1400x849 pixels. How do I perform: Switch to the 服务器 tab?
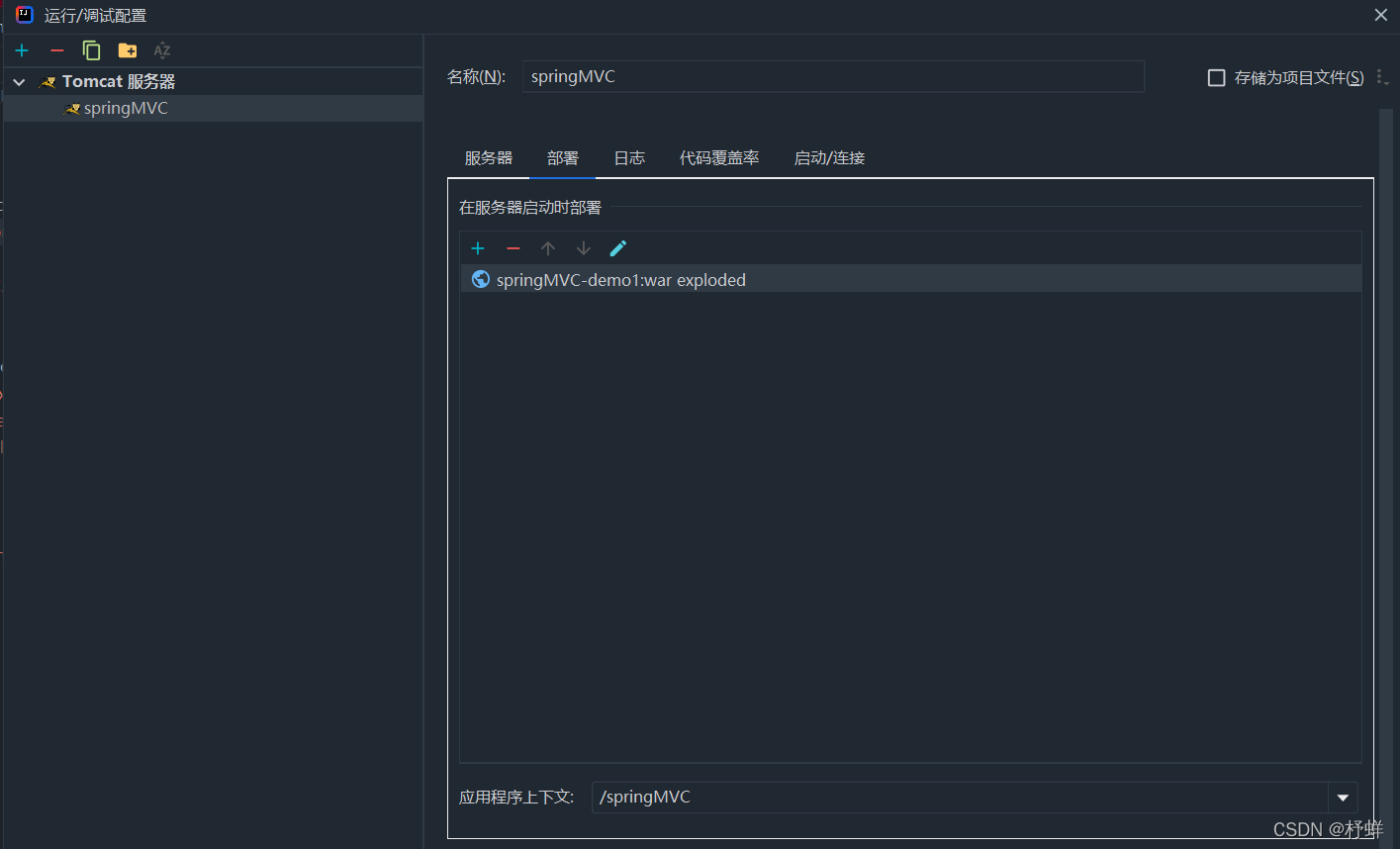click(489, 158)
